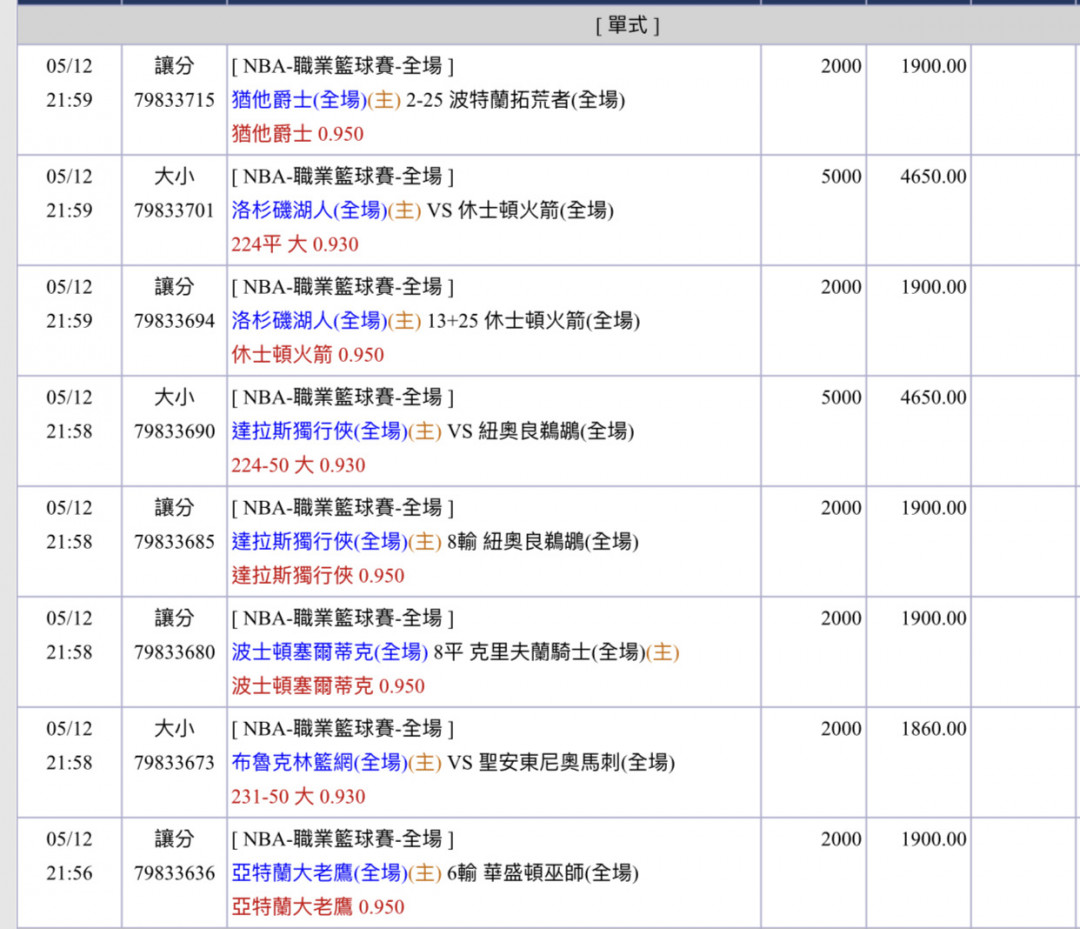The height and width of the screenshot is (929, 1080).
Task: Click the [ 單式 ] section header
Action: (627, 25)
